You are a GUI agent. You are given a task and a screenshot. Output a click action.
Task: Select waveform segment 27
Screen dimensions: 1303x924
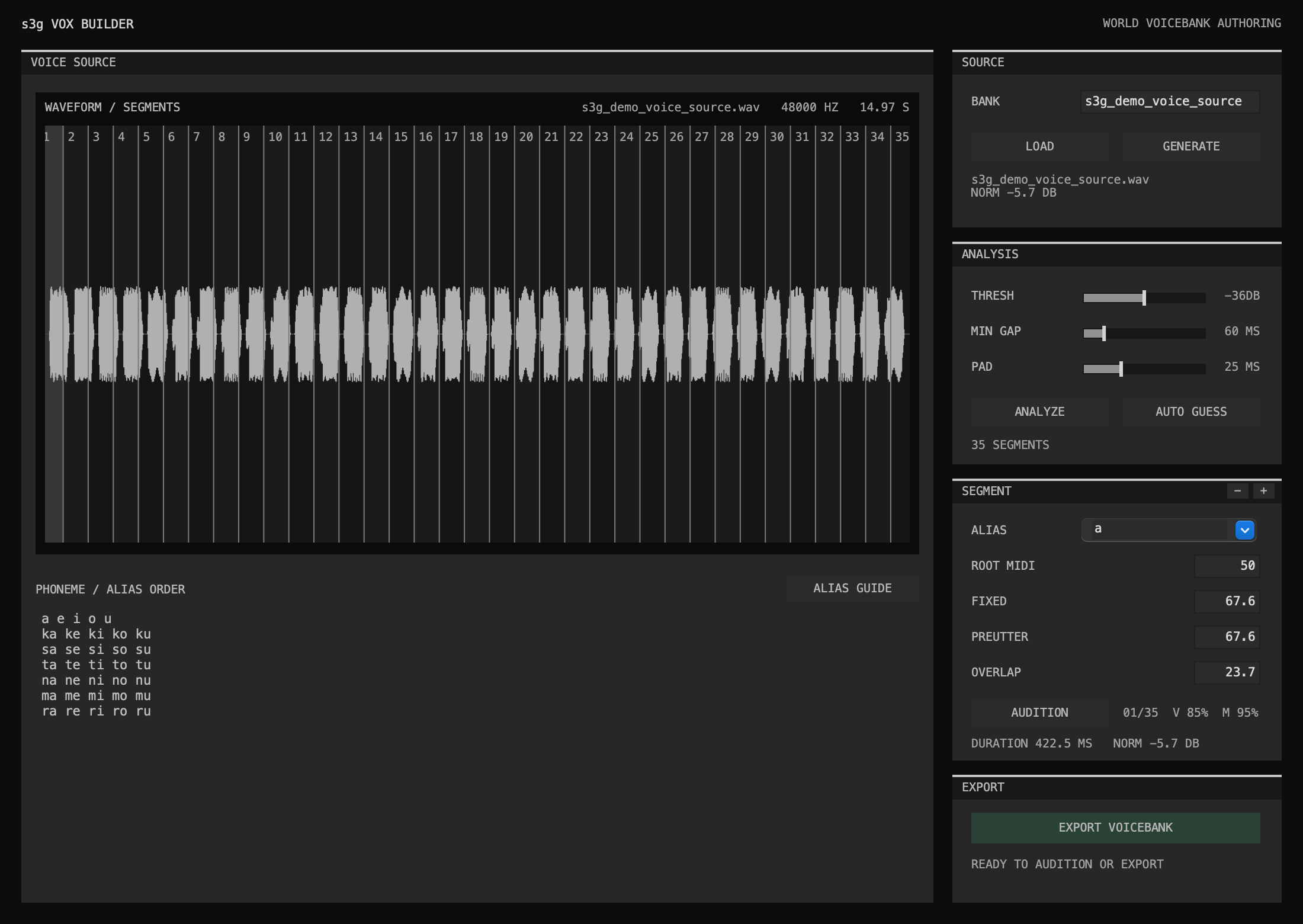click(702, 334)
